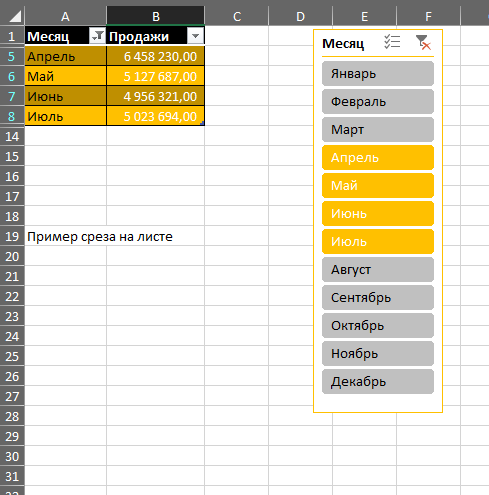Clear filter using the slicer funnel icon
The image size is (489, 495).
point(423,42)
